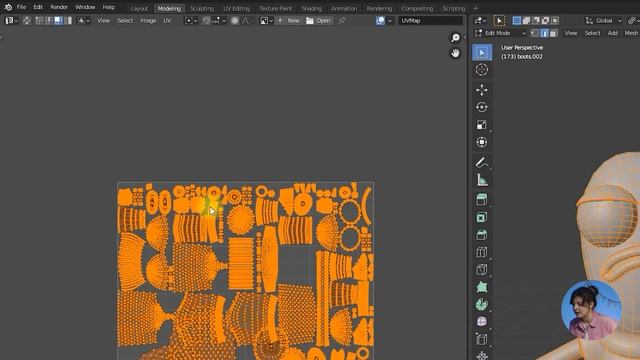The image size is (640, 360).
Task: Select the Bevel tool
Action: click(482, 234)
